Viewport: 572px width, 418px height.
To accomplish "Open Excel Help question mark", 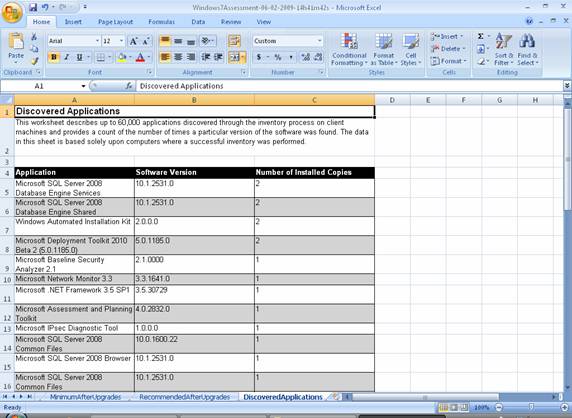I will pos(529,22).
